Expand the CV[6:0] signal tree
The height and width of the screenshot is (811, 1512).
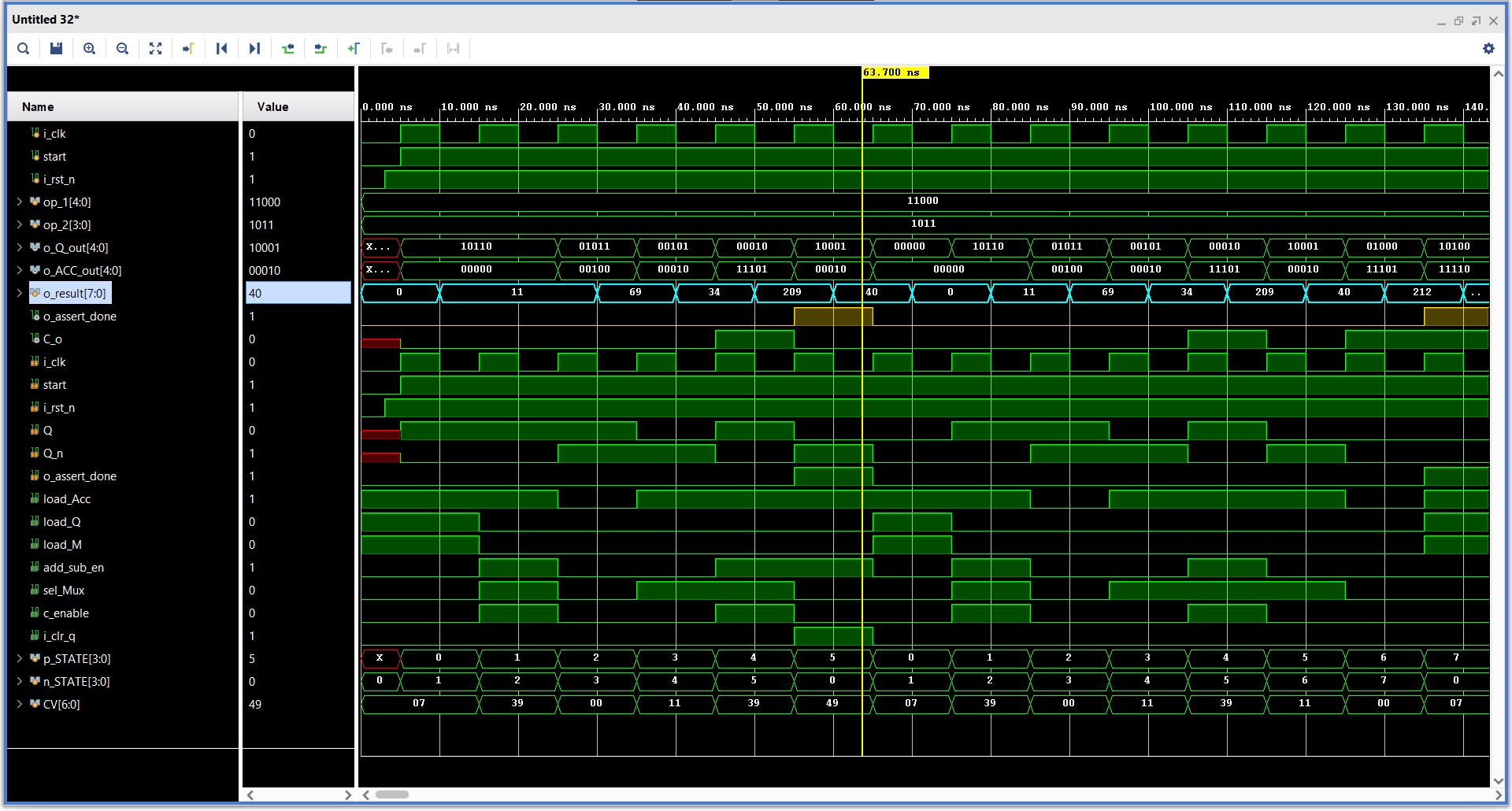(19, 704)
